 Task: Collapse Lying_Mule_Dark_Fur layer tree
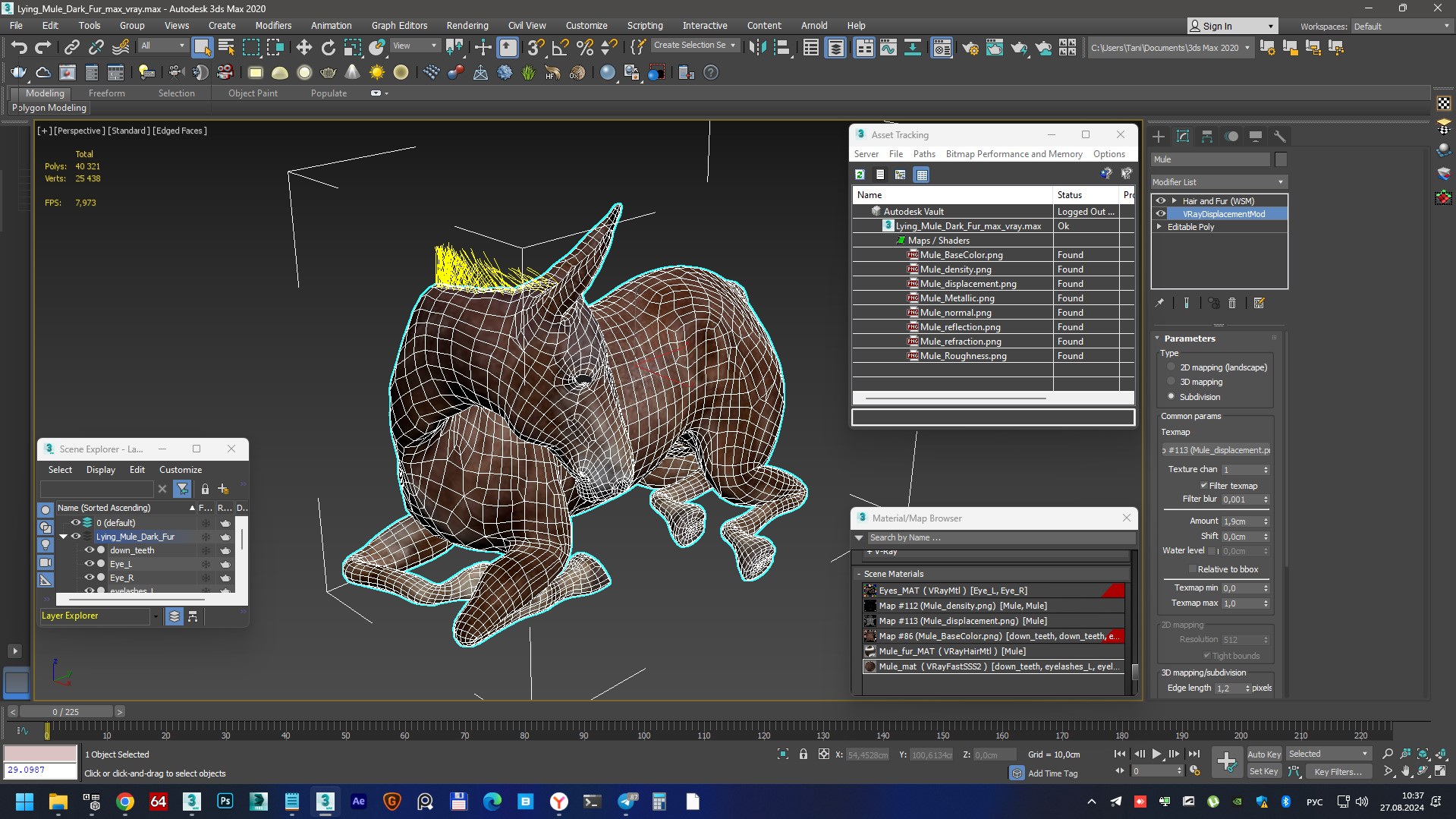tap(64, 537)
